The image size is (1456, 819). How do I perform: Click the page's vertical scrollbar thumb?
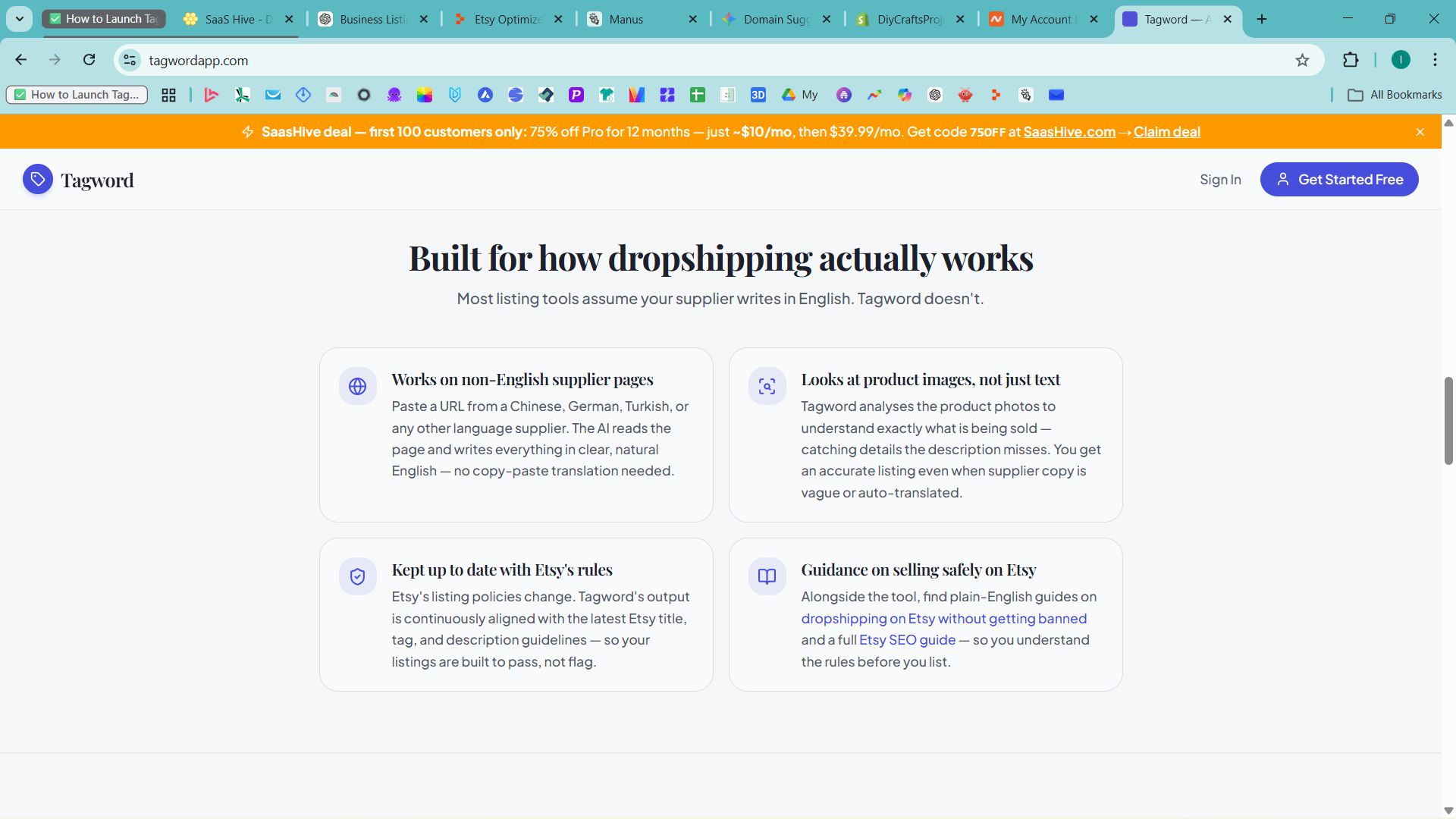click(x=1448, y=421)
